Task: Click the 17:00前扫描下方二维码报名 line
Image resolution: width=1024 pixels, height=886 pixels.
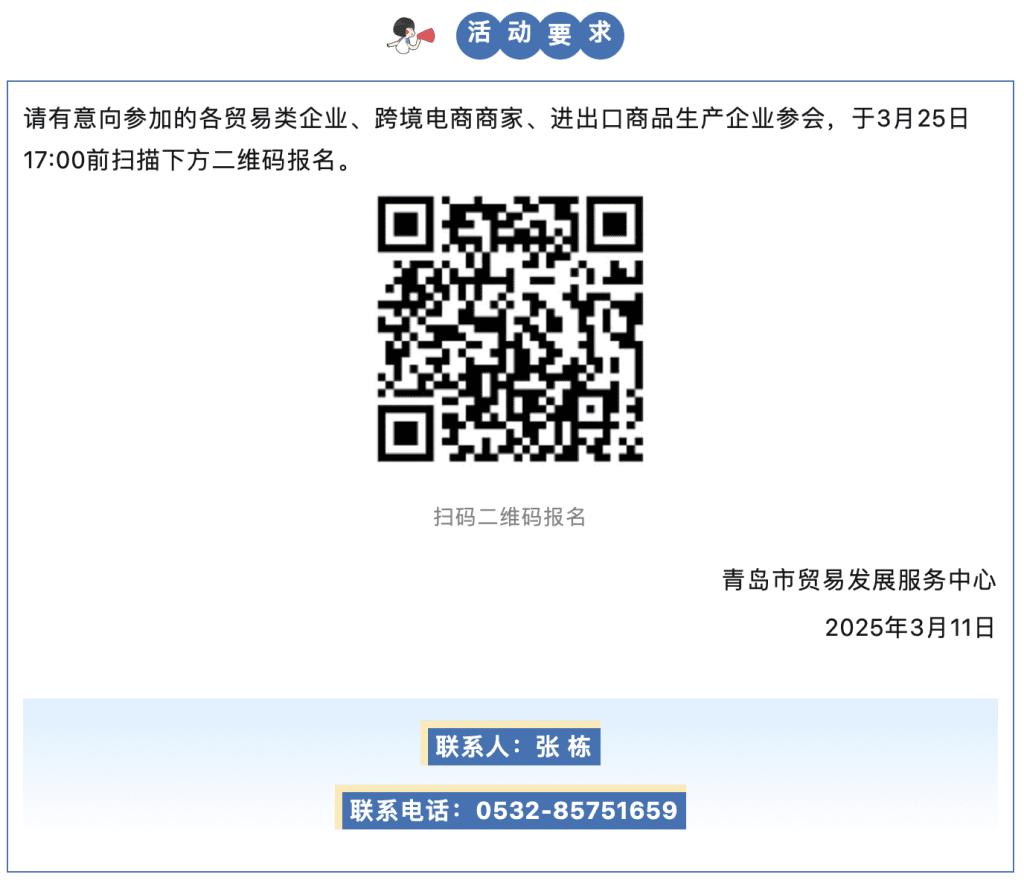Action: (187, 160)
